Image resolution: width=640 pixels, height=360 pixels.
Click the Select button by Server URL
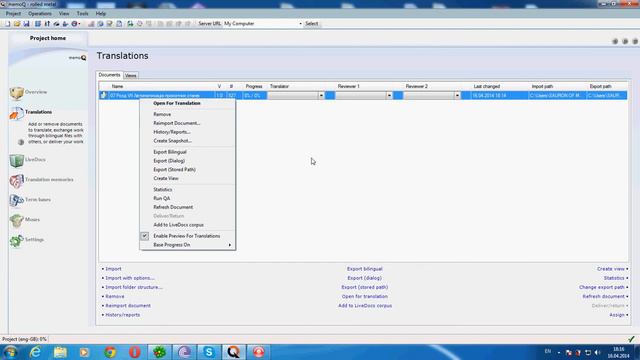point(311,24)
